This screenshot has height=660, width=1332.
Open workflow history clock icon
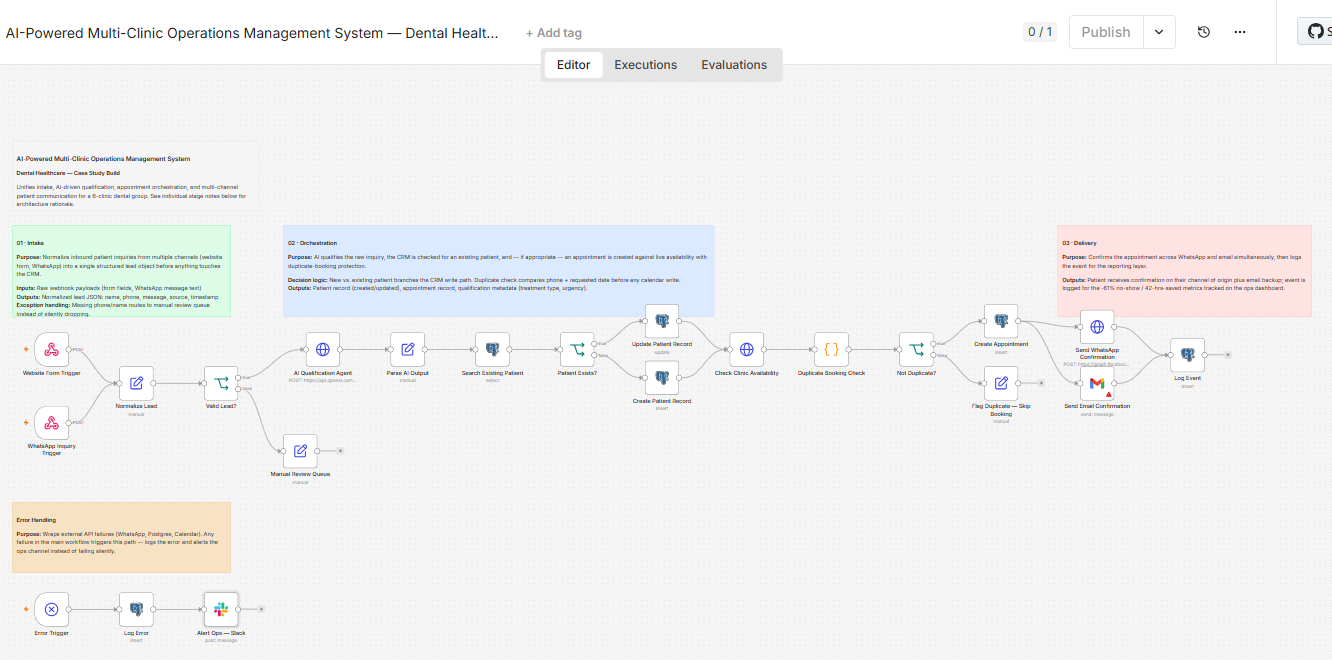click(x=1204, y=32)
